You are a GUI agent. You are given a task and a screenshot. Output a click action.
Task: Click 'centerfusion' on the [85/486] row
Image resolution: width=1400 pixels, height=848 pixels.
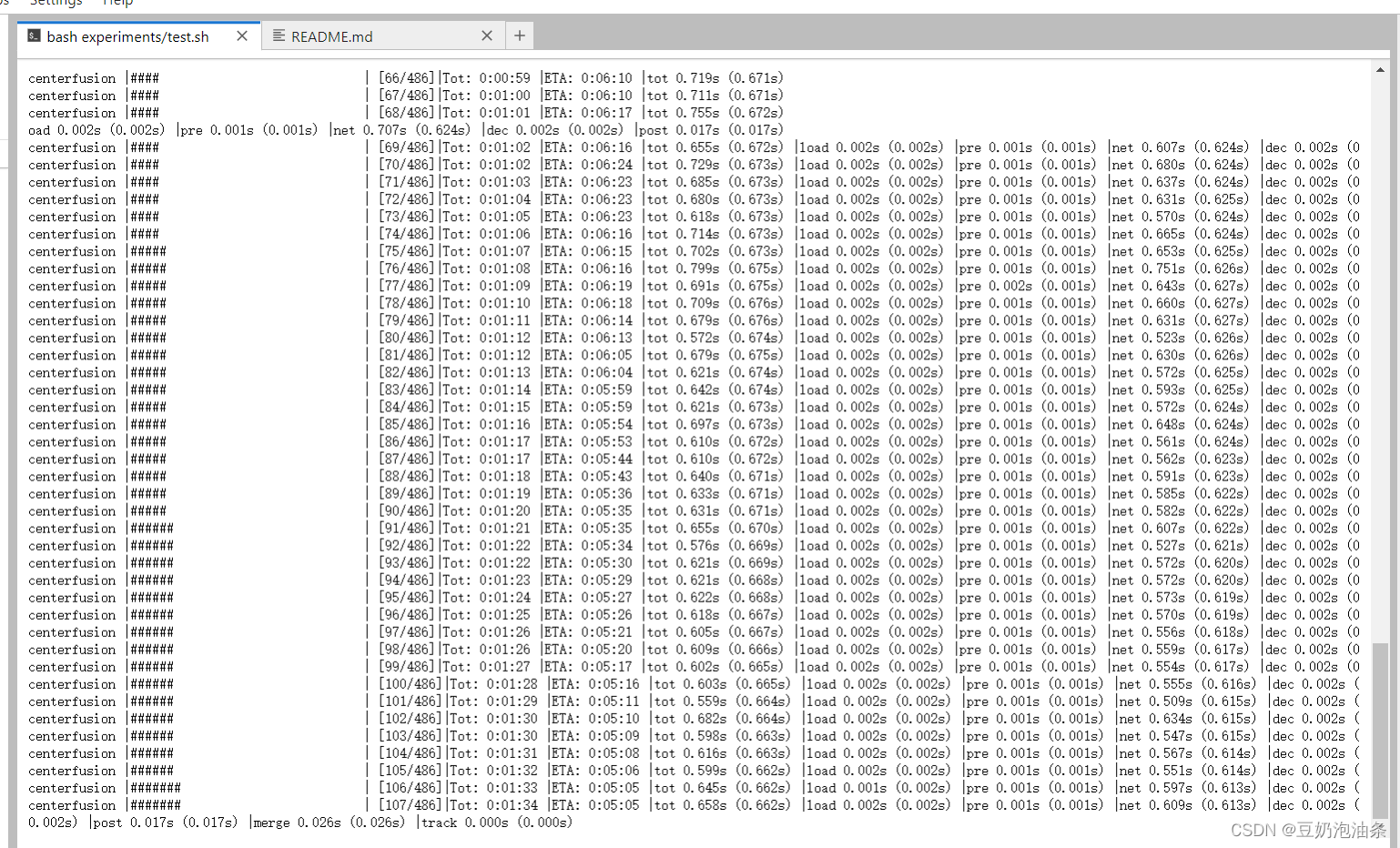72,424
